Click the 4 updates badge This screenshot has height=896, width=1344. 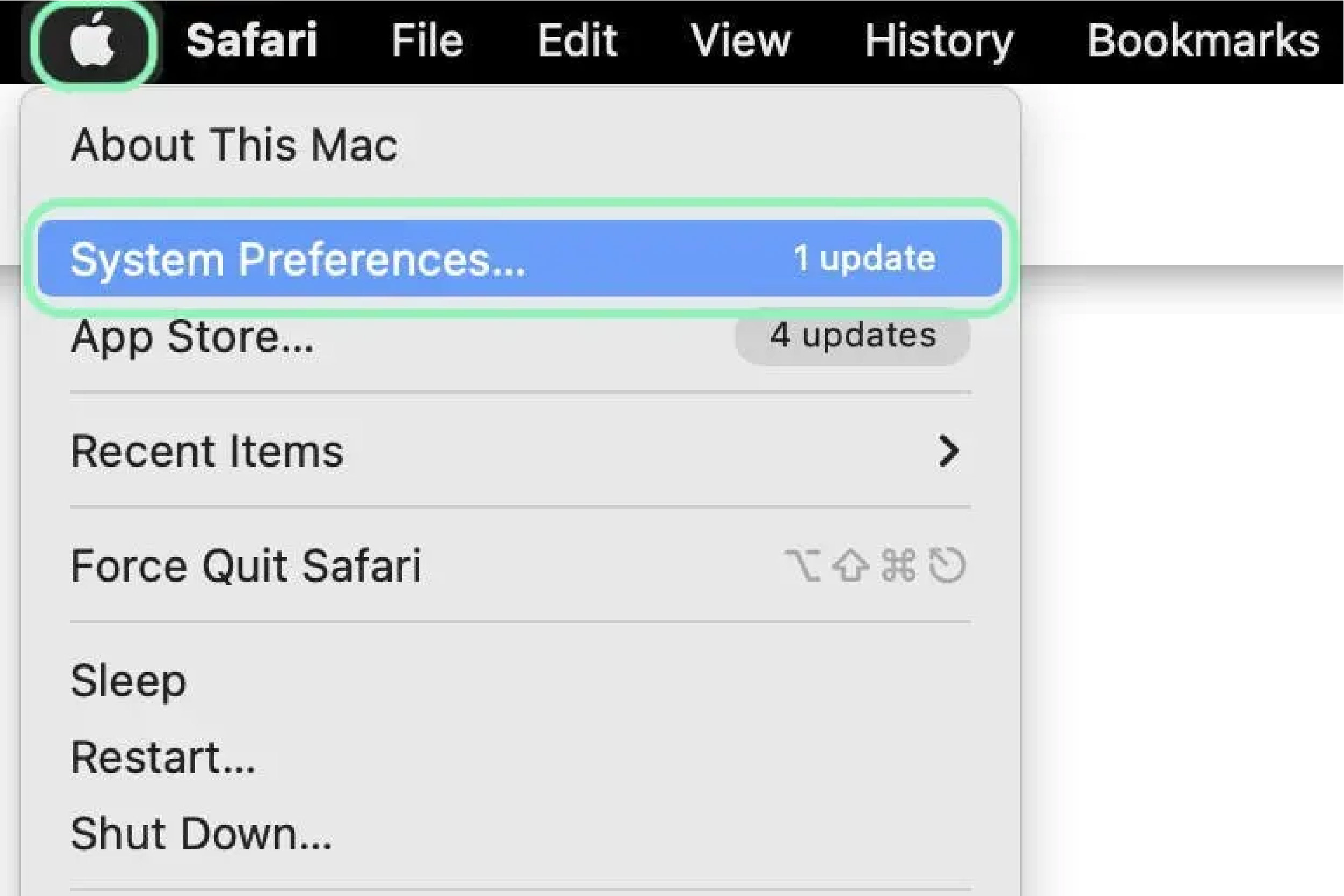point(852,335)
